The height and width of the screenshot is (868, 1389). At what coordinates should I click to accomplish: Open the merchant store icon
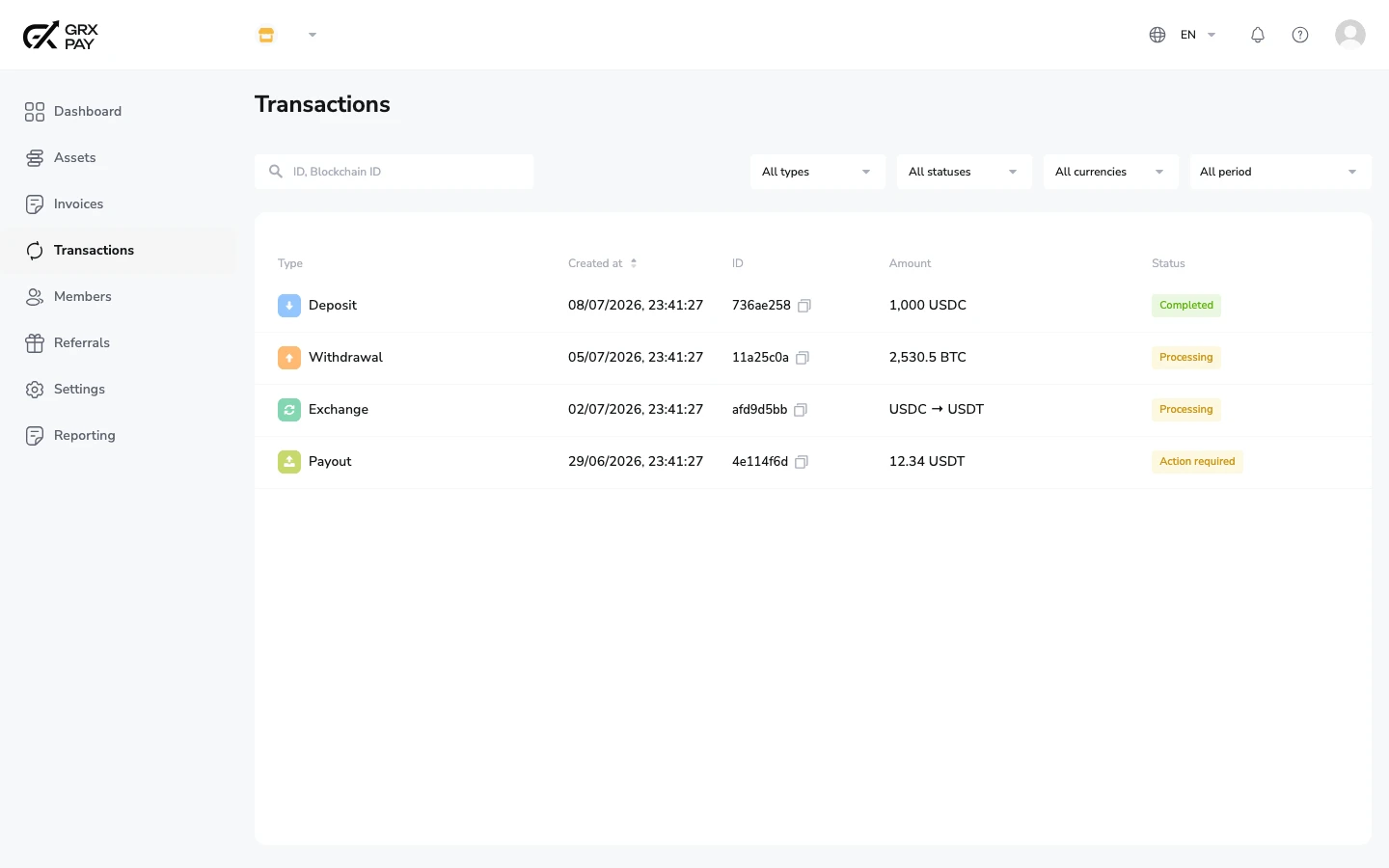266,35
